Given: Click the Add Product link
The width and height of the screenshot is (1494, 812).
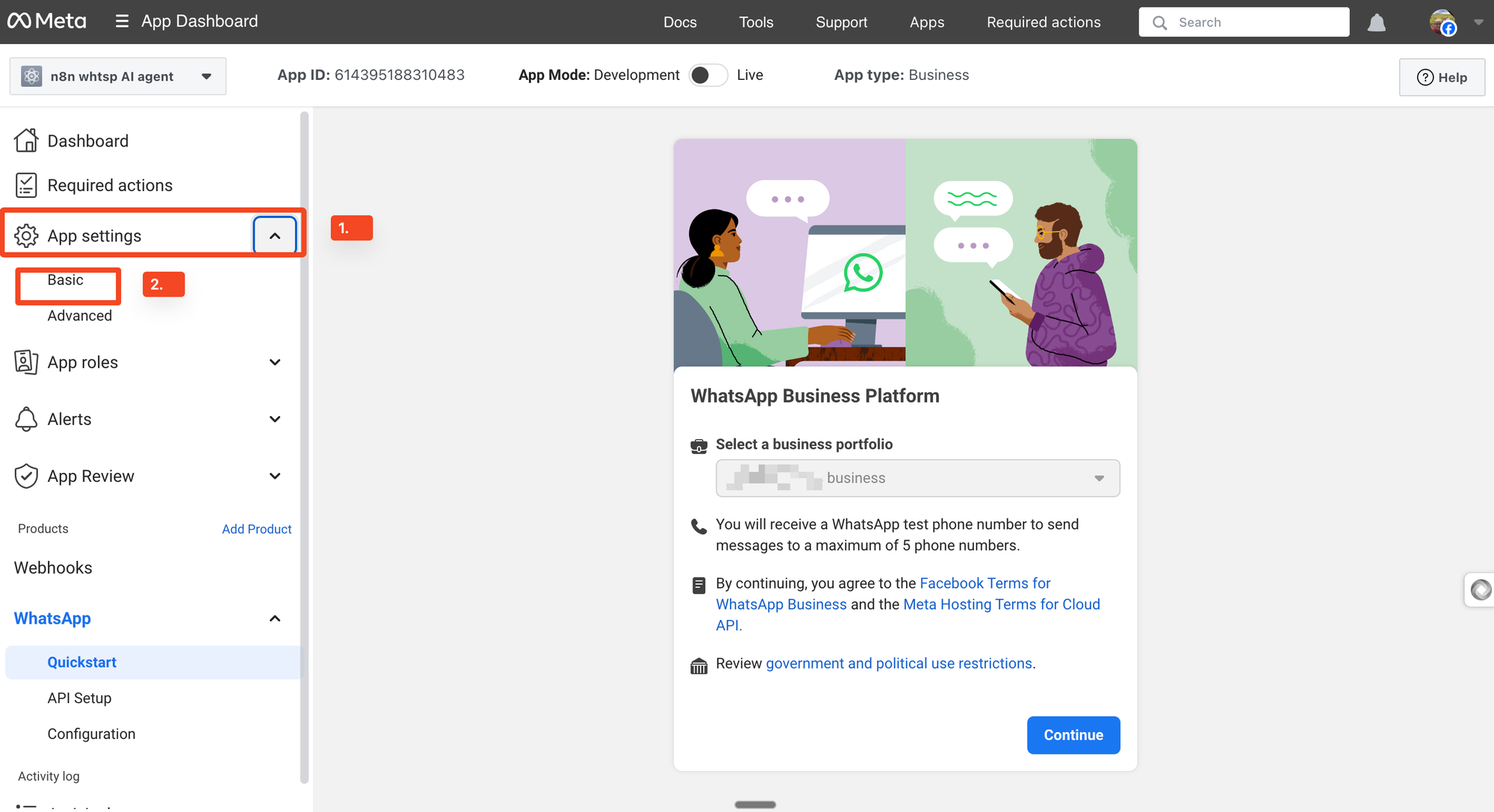Looking at the screenshot, I should pos(256,529).
